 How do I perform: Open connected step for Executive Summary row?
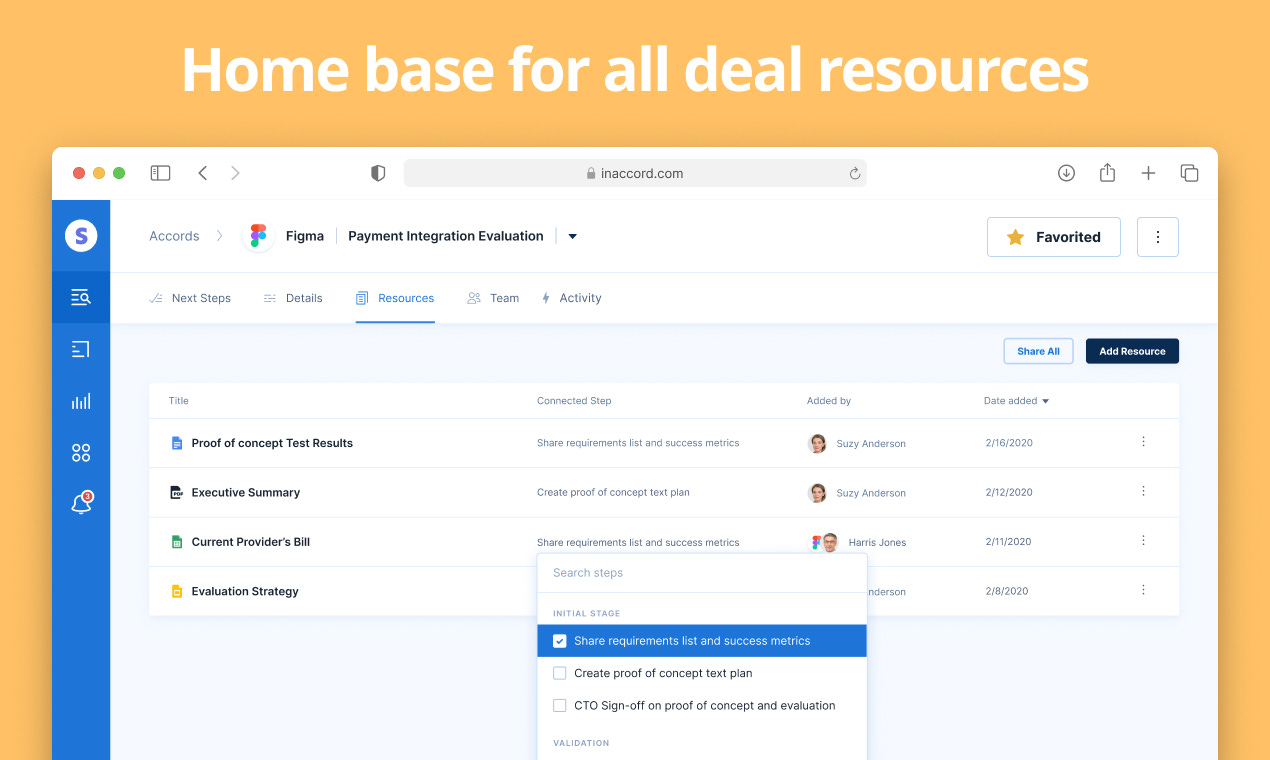pyautogui.click(x=613, y=492)
